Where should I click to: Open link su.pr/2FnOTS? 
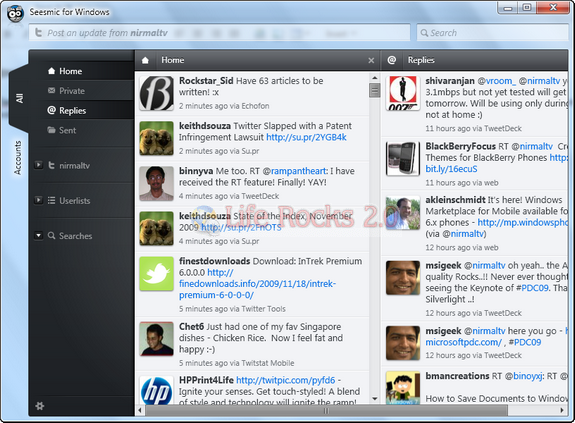[241, 227]
